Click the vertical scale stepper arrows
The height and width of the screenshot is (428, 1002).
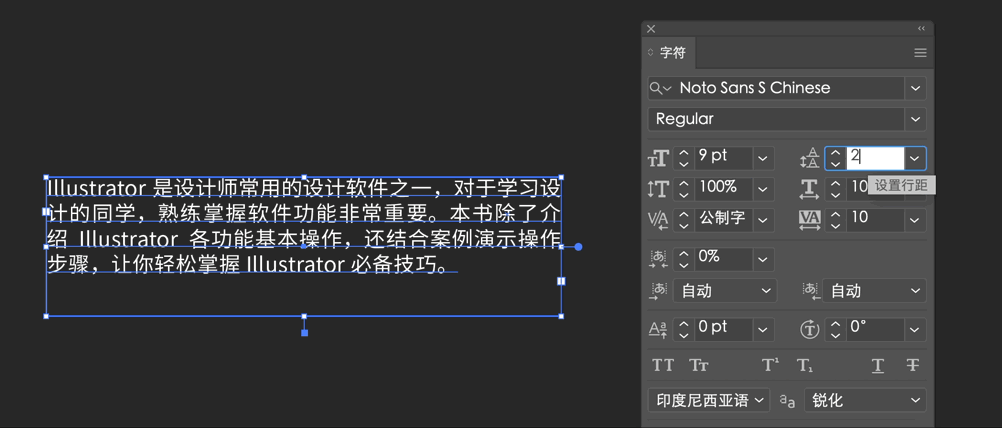(684, 189)
